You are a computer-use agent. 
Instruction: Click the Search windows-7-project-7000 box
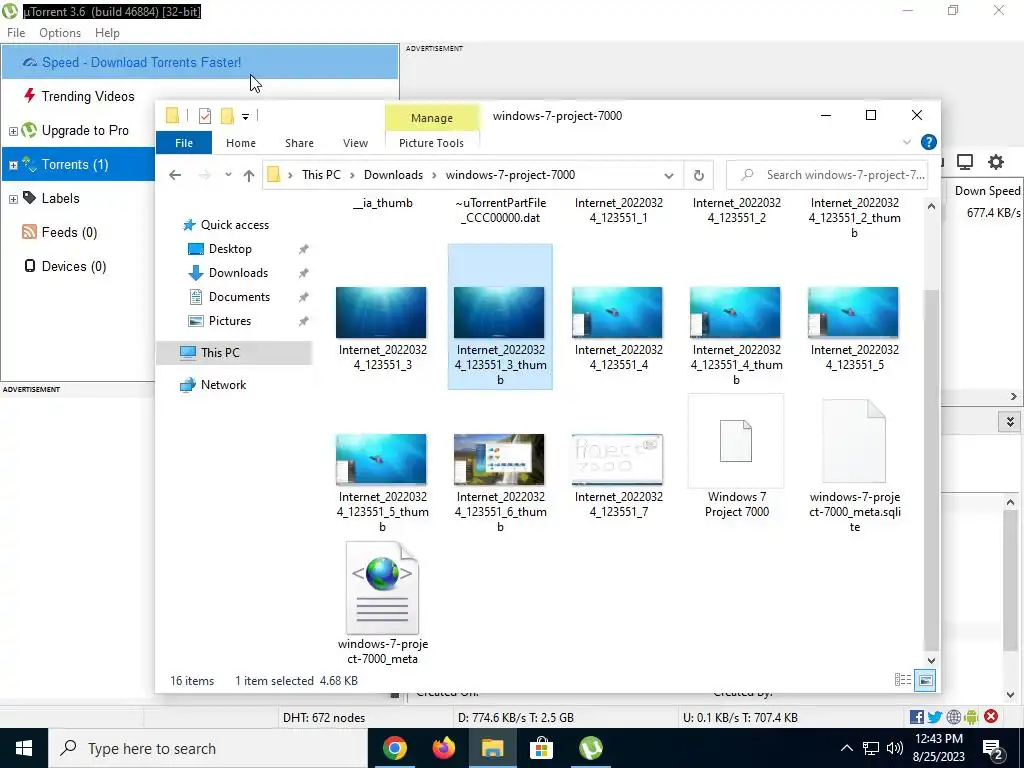(x=827, y=175)
